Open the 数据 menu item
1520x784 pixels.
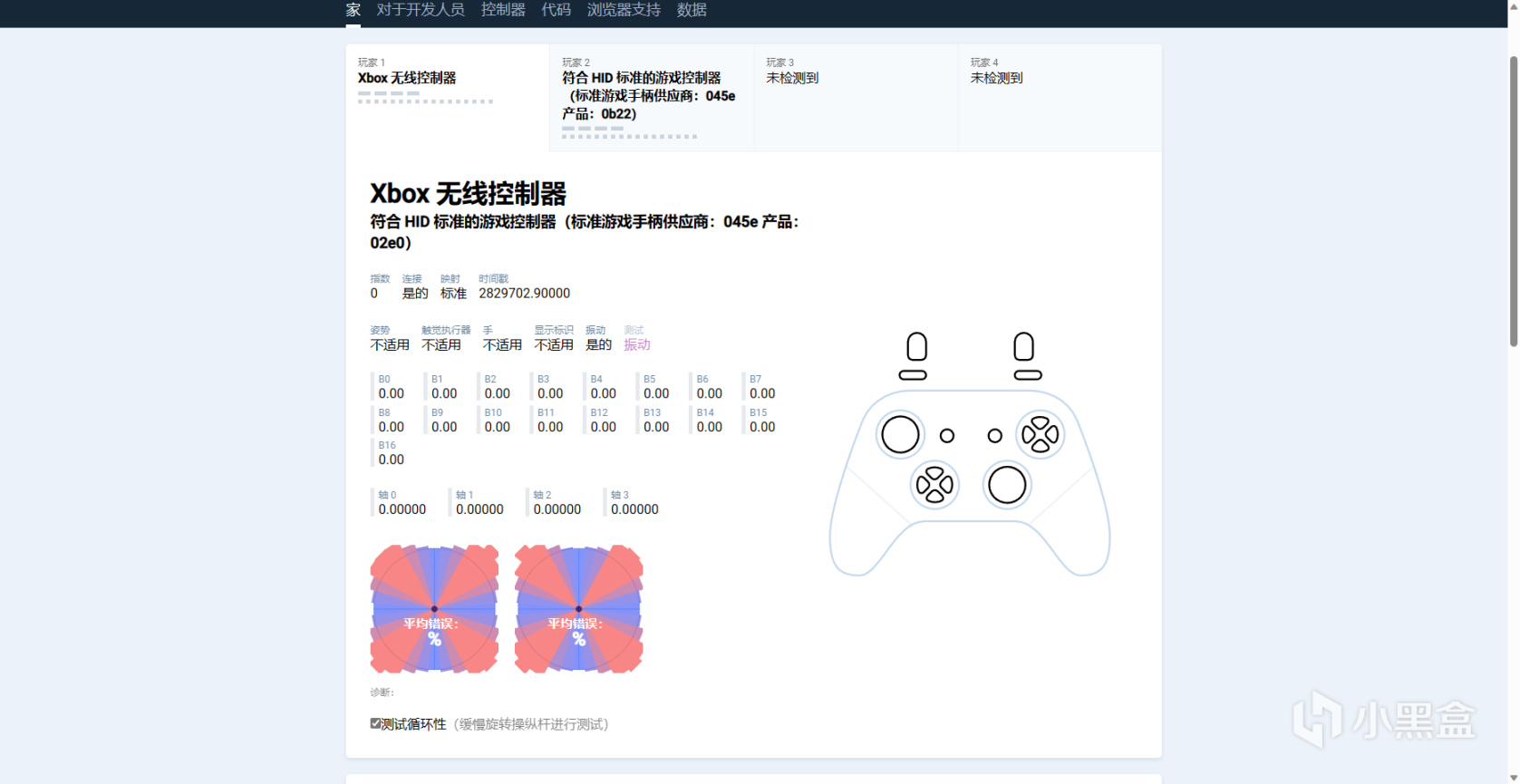pos(692,10)
